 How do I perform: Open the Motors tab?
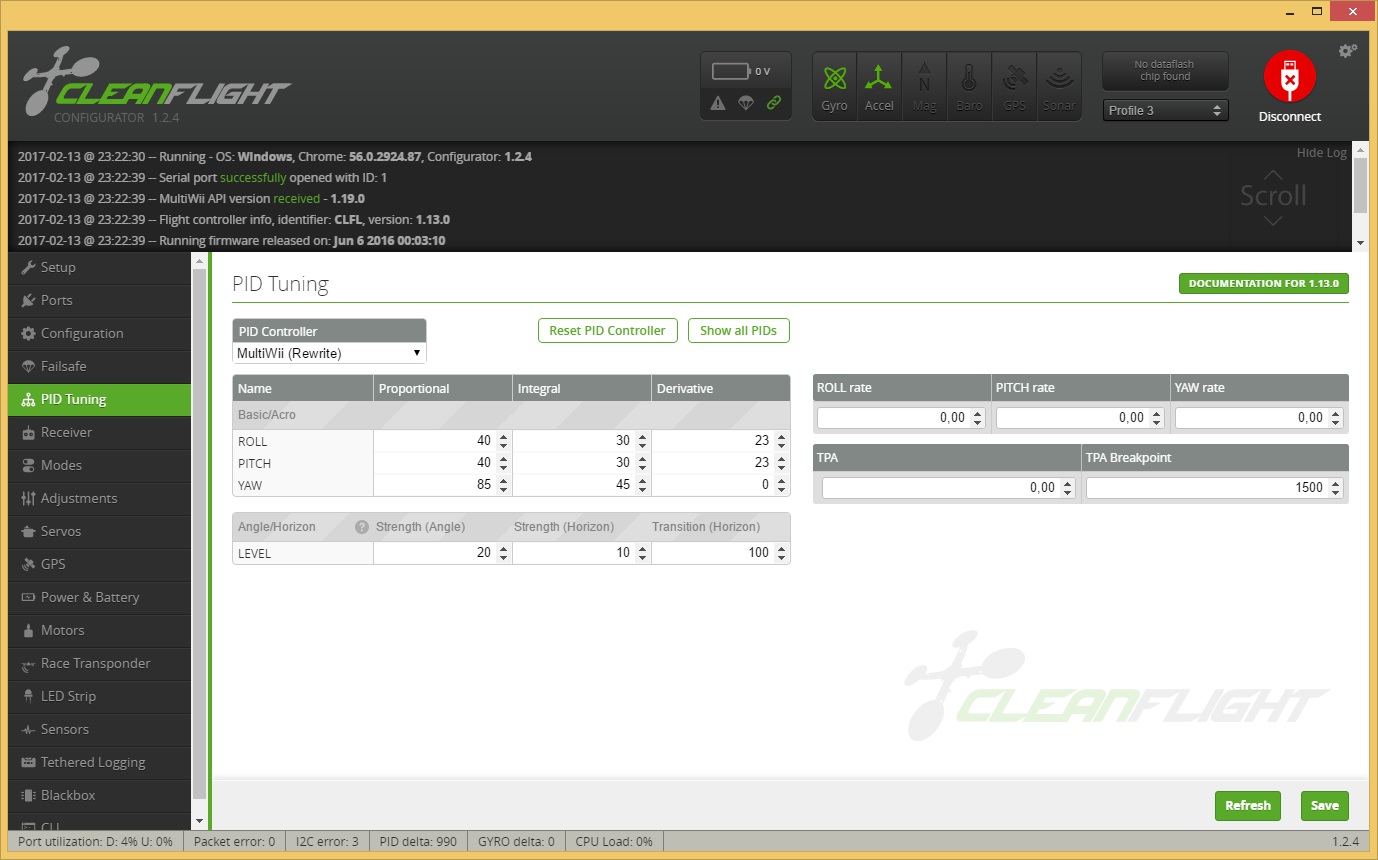99,631
